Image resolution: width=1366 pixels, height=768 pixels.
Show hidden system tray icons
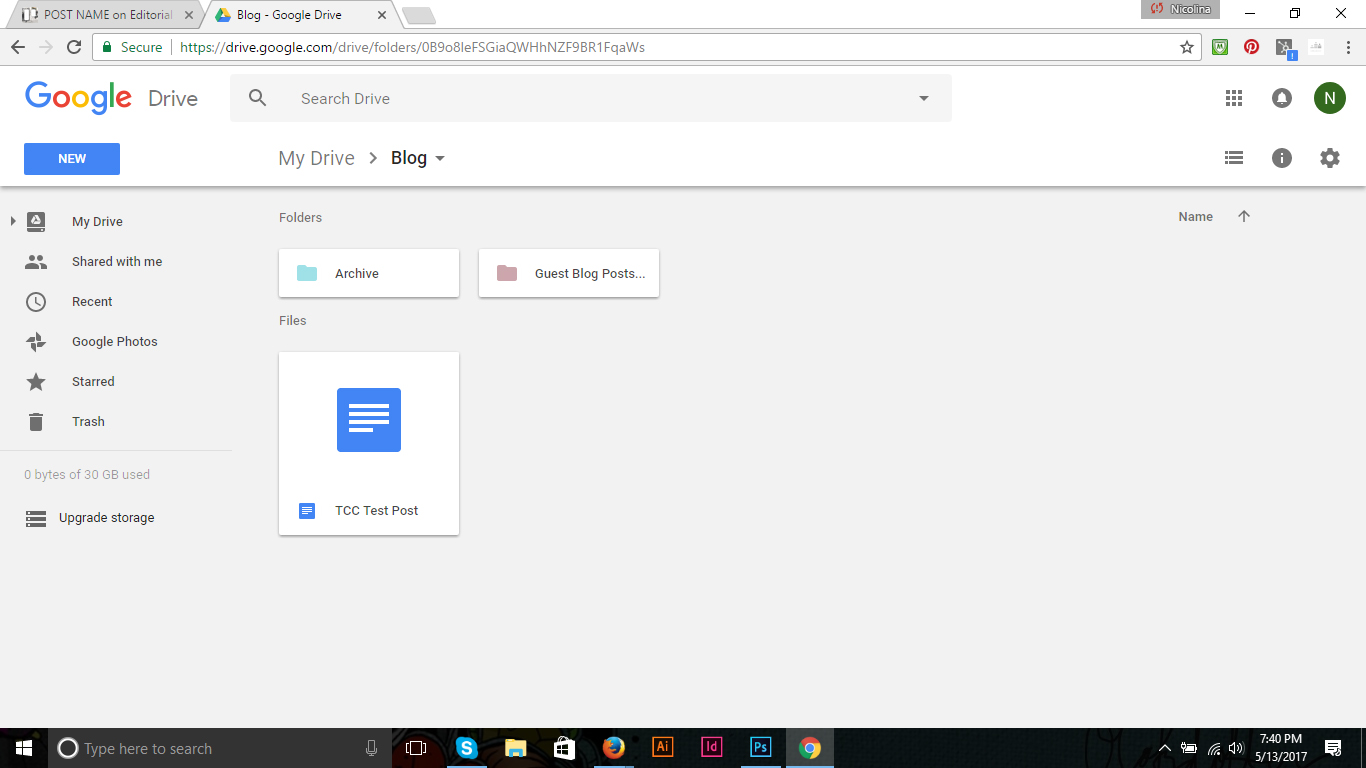coord(1165,748)
